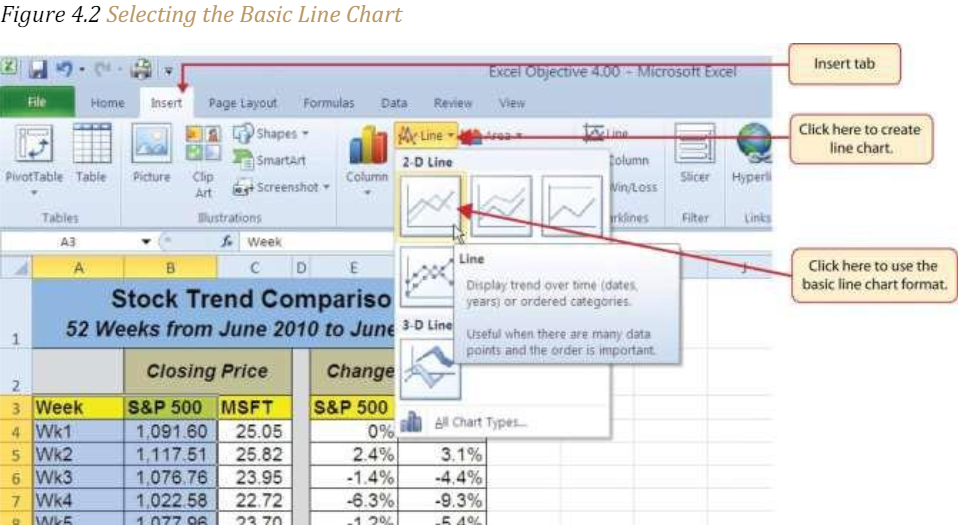The height and width of the screenshot is (525, 961).
Task: Open the Customize Quick Access Toolbar arrow
Action: (x=168, y=71)
